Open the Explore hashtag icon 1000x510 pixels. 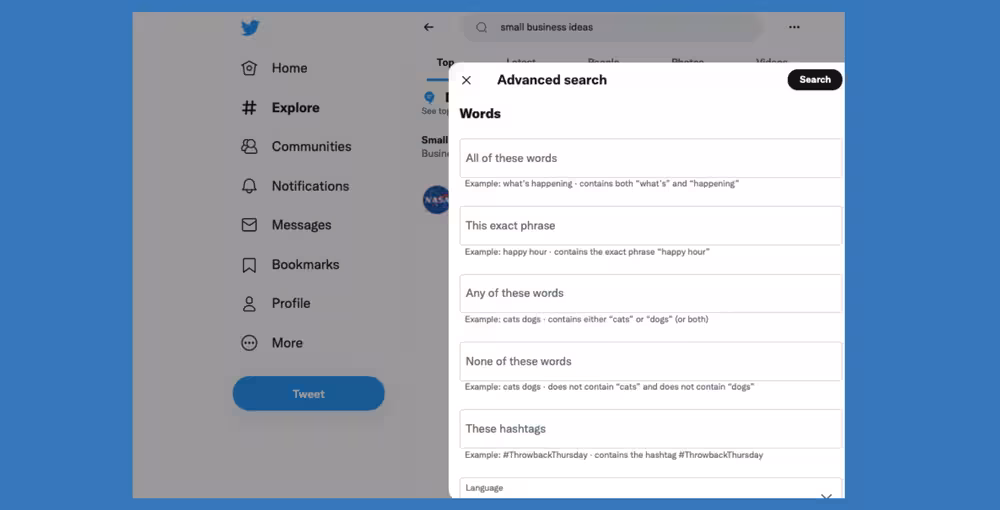pyautogui.click(x=250, y=108)
